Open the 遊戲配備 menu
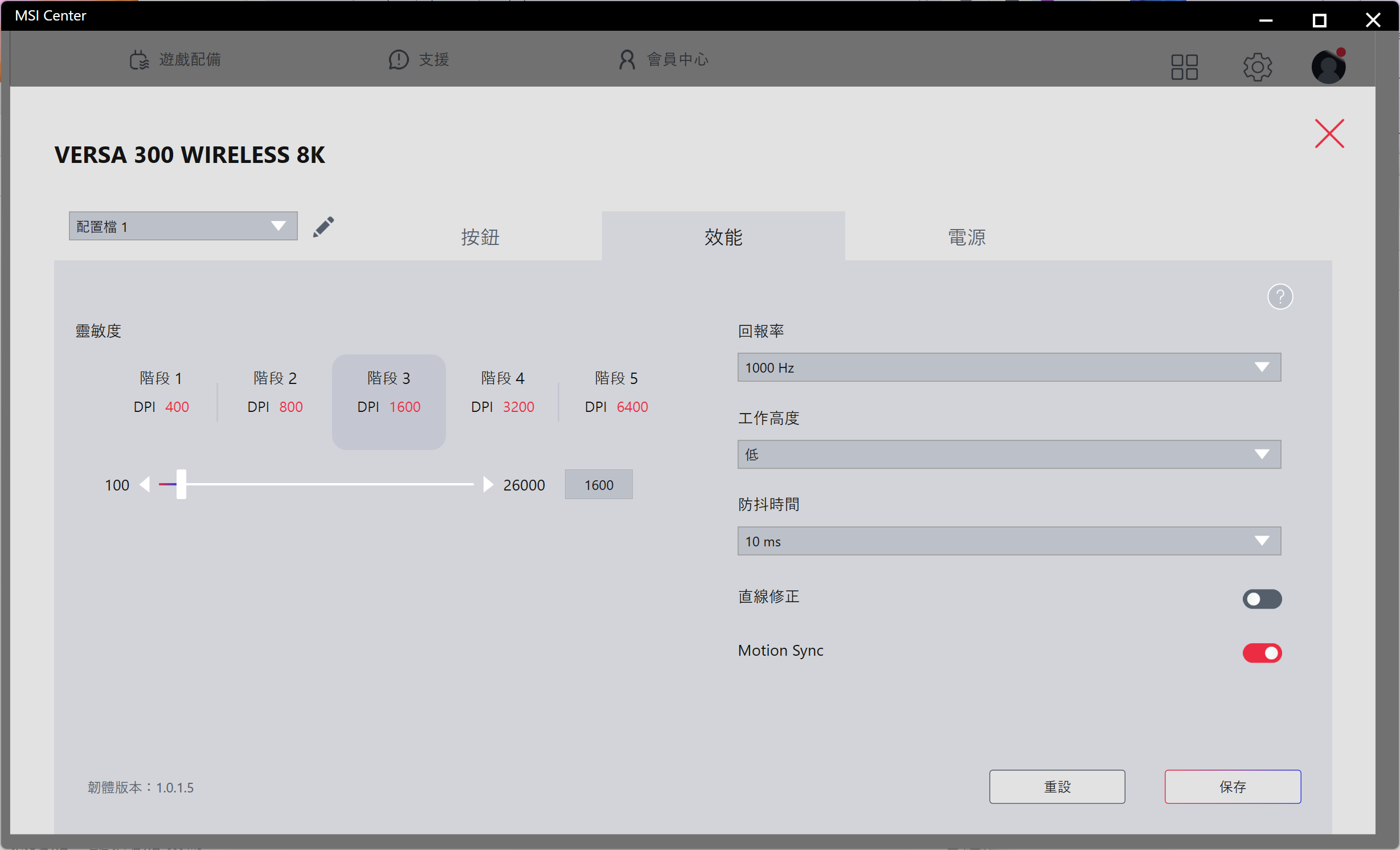Viewport: 1400px width, 850px height. [190, 59]
